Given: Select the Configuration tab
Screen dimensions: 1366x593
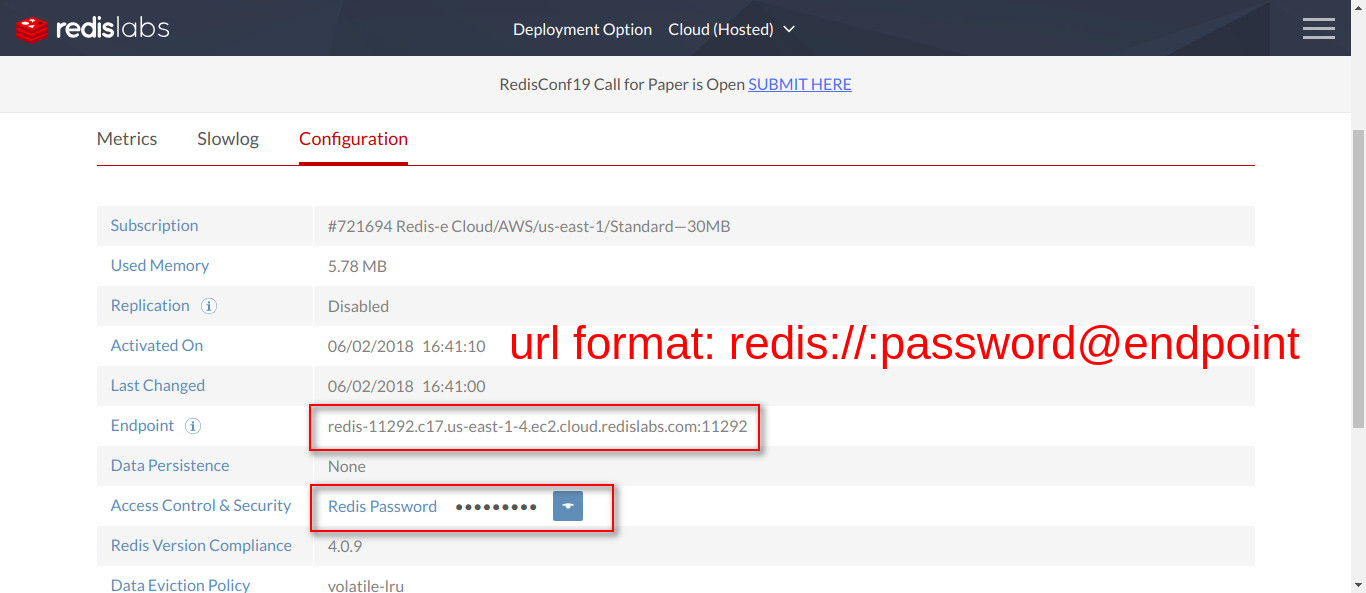Looking at the screenshot, I should (353, 139).
